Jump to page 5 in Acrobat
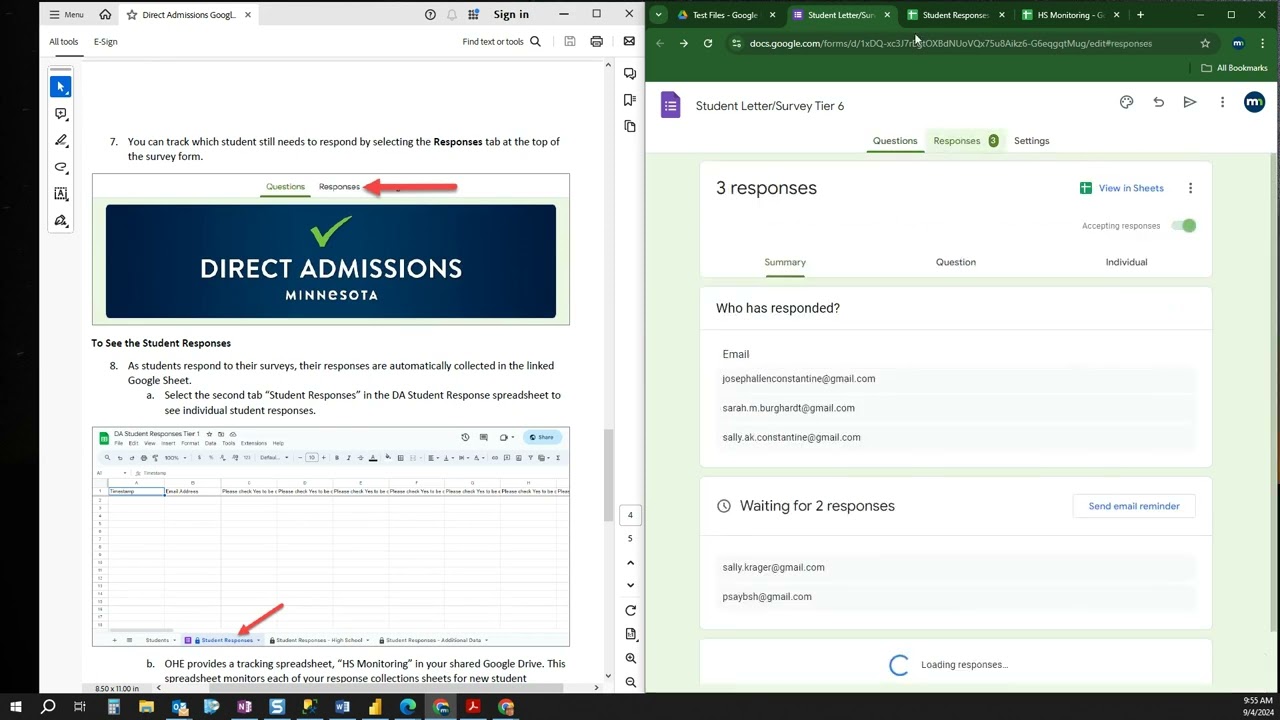The width and height of the screenshot is (1280, 720). point(630,538)
